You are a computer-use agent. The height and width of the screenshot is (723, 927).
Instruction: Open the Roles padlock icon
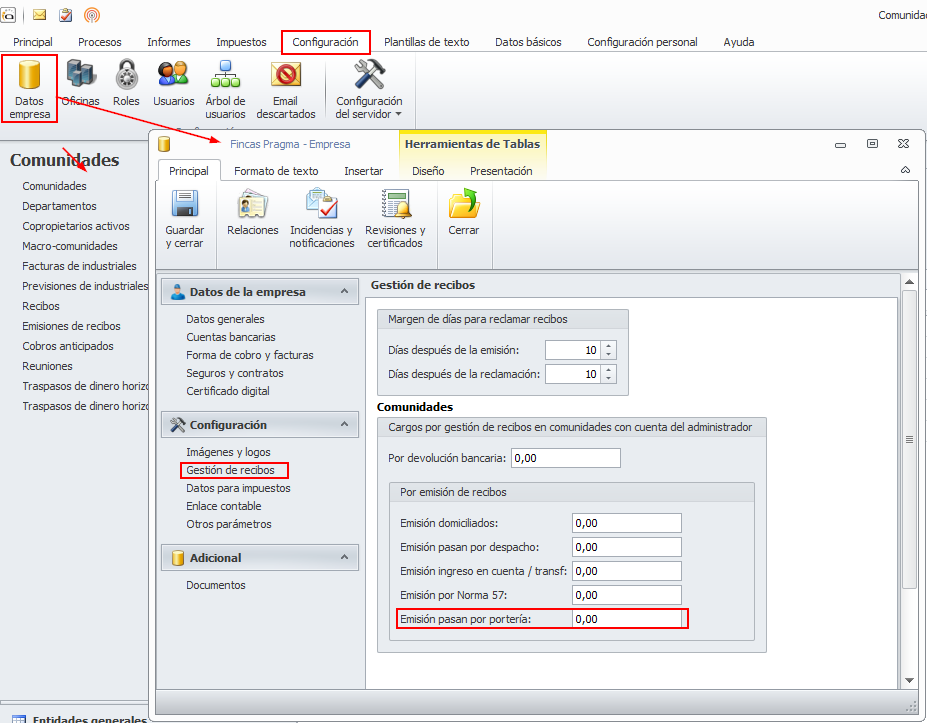(x=126, y=83)
